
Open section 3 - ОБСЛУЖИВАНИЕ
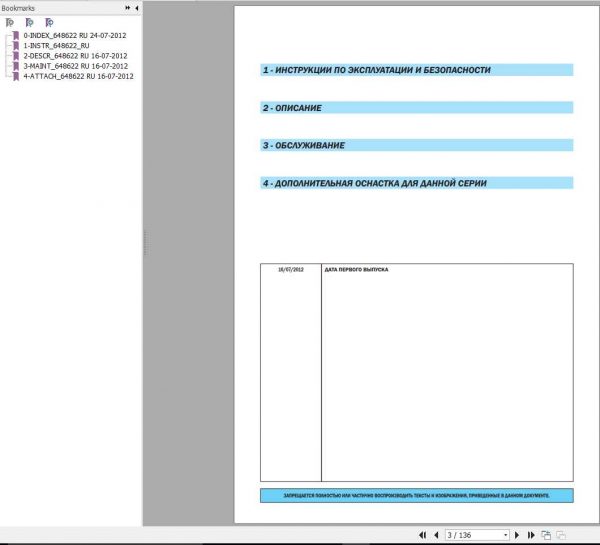417,145
